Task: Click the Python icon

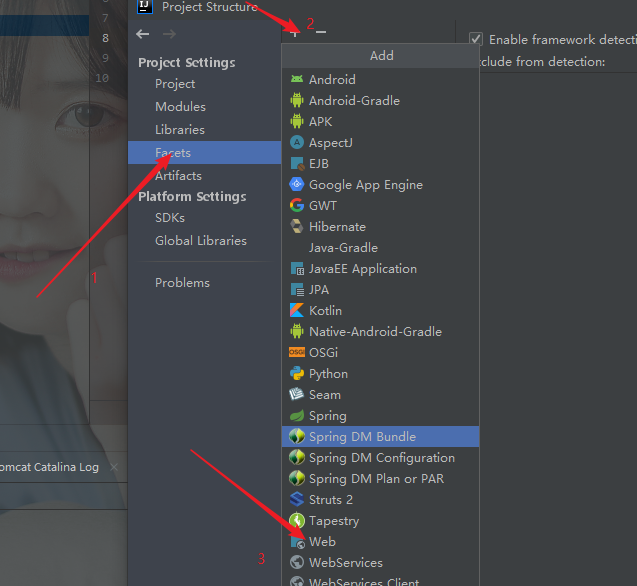Action: [x=297, y=373]
